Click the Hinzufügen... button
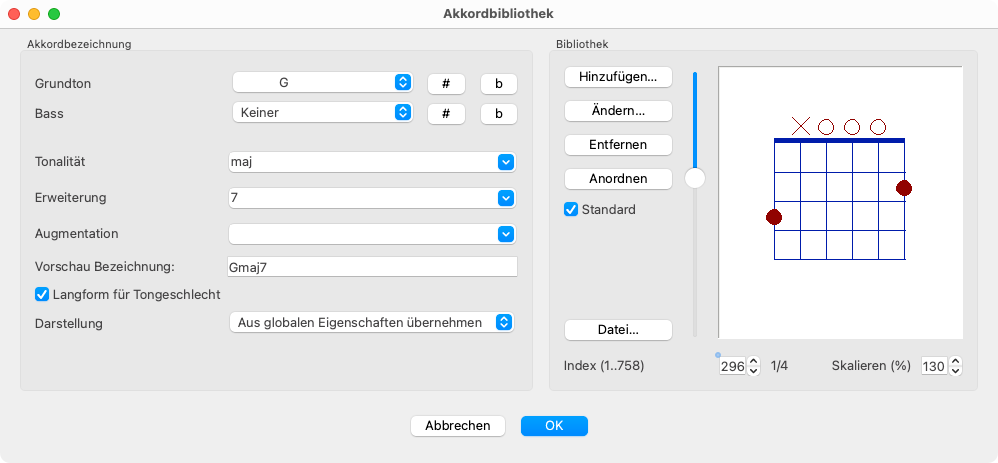 (x=618, y=77)
